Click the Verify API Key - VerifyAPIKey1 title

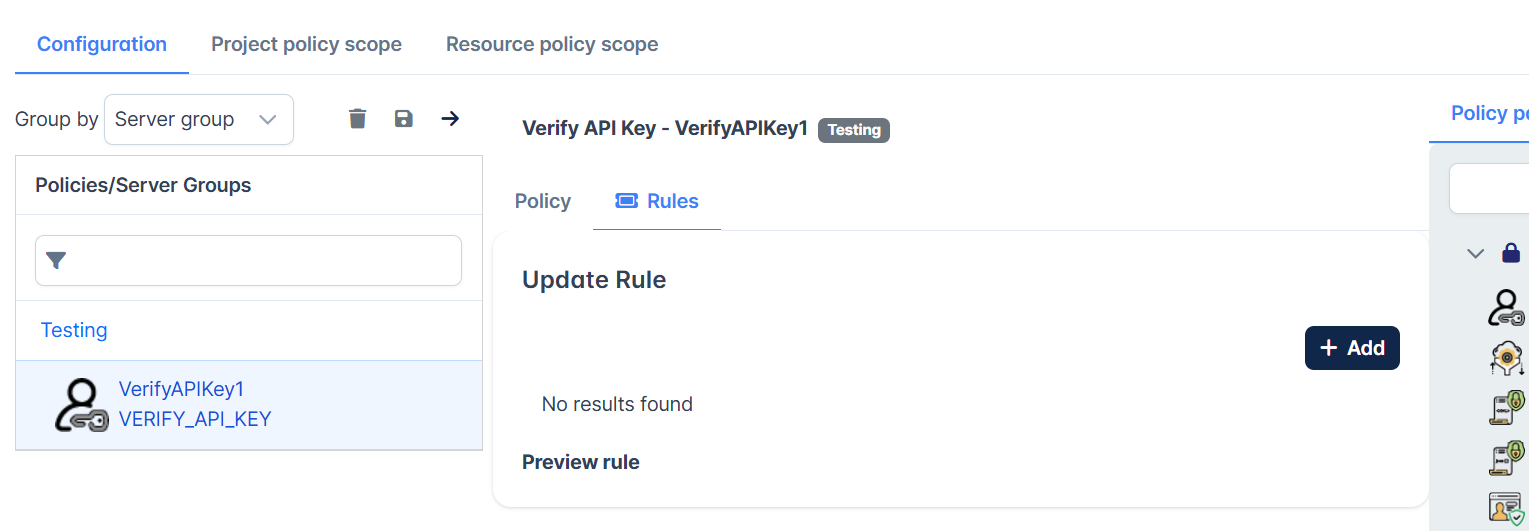(x=665, y=128)
